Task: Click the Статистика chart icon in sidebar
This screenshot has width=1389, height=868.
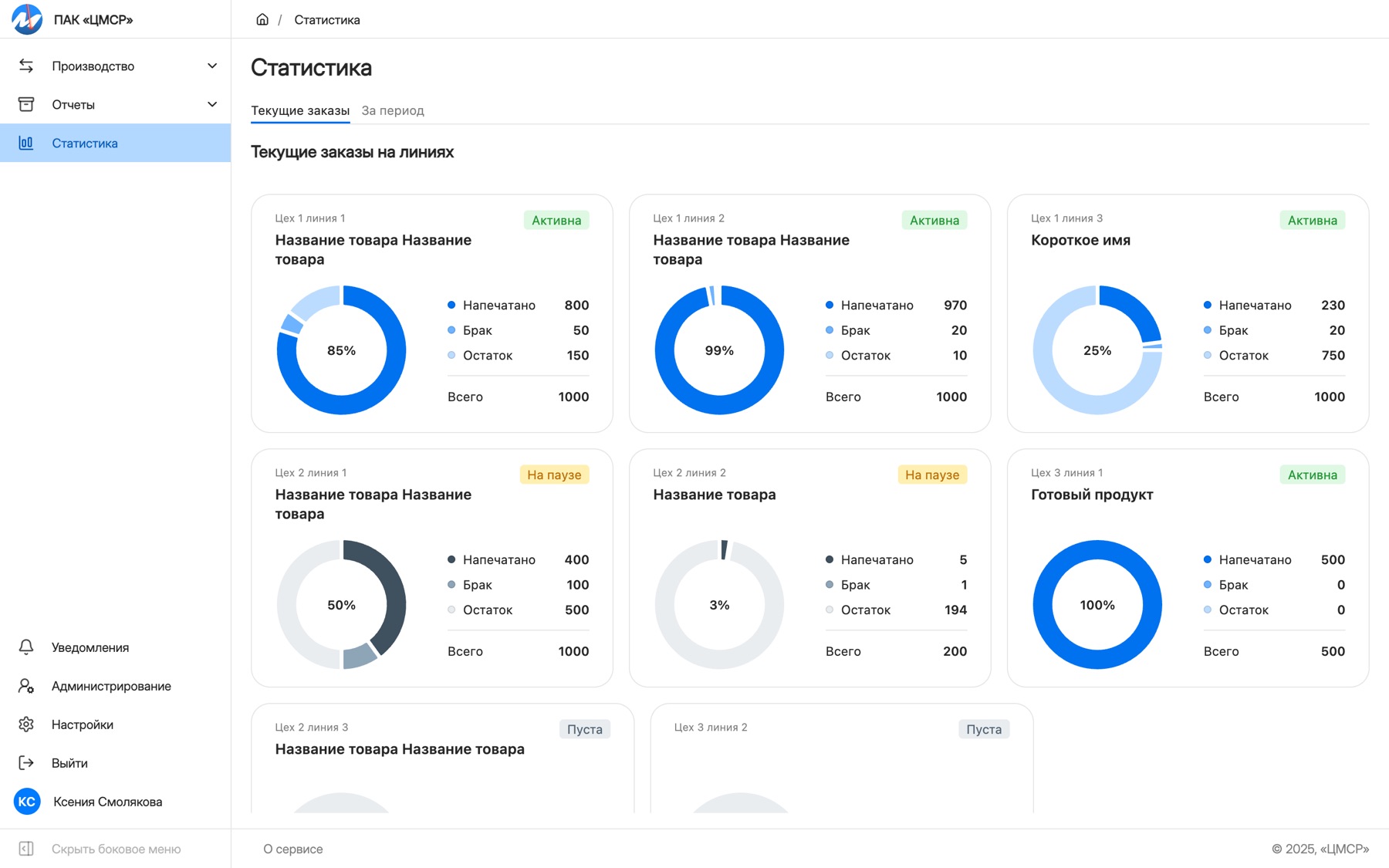Action: (x=26, y=143)
